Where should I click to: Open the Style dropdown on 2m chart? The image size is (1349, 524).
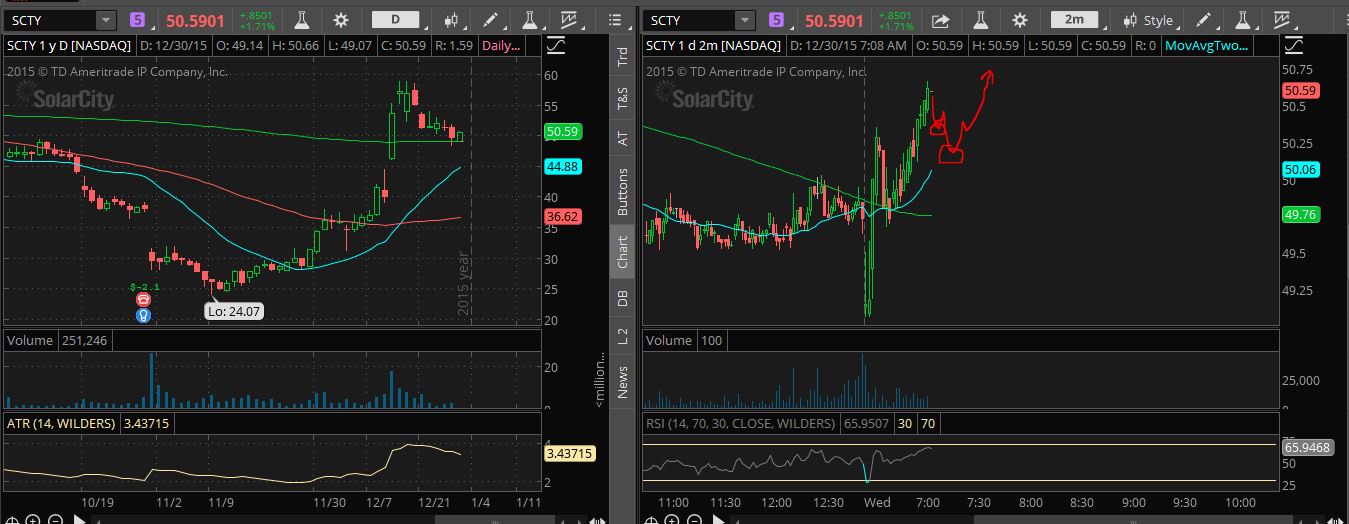point(1151,20)
